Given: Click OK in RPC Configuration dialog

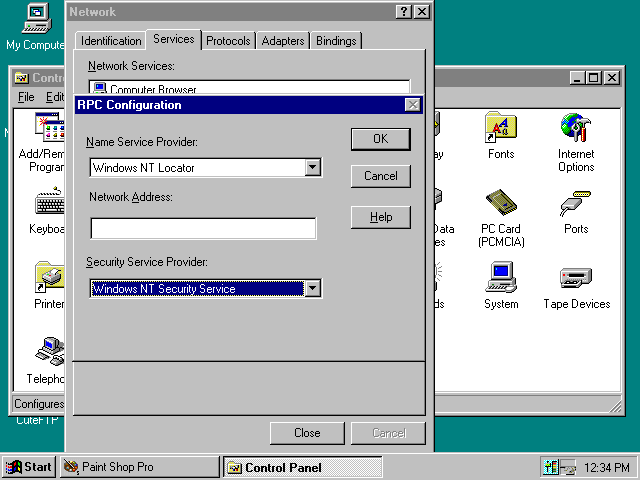Looking at the screenshot, I should click(x=380, y=139).
